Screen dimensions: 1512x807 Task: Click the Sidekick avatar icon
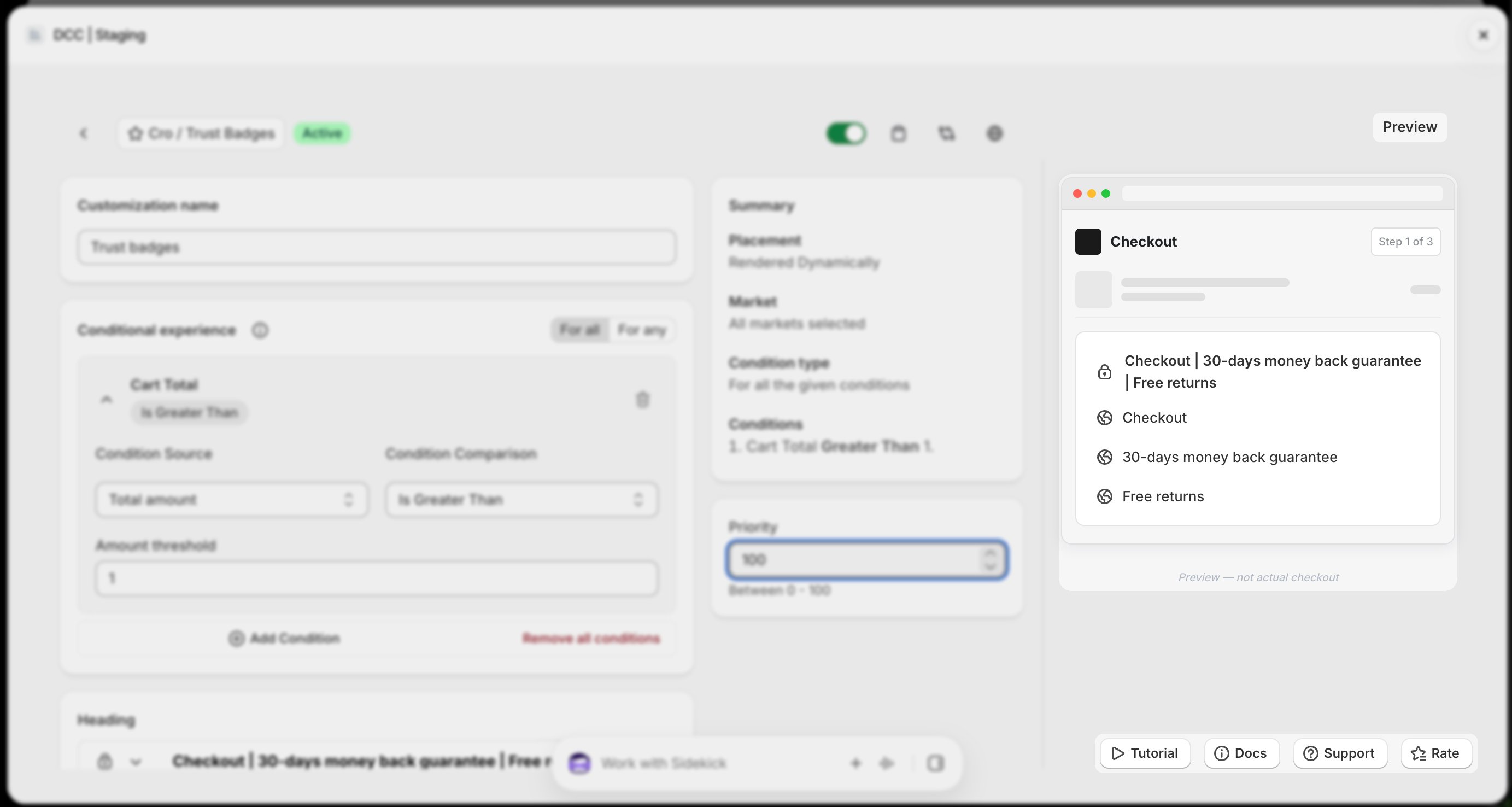tap(579, 763)
